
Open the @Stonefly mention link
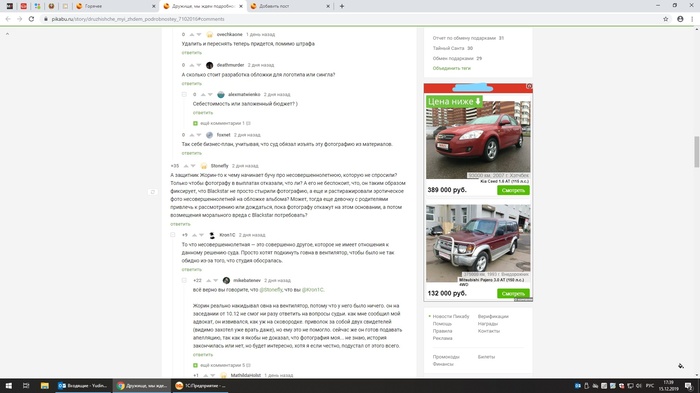[x=271, y=290]
